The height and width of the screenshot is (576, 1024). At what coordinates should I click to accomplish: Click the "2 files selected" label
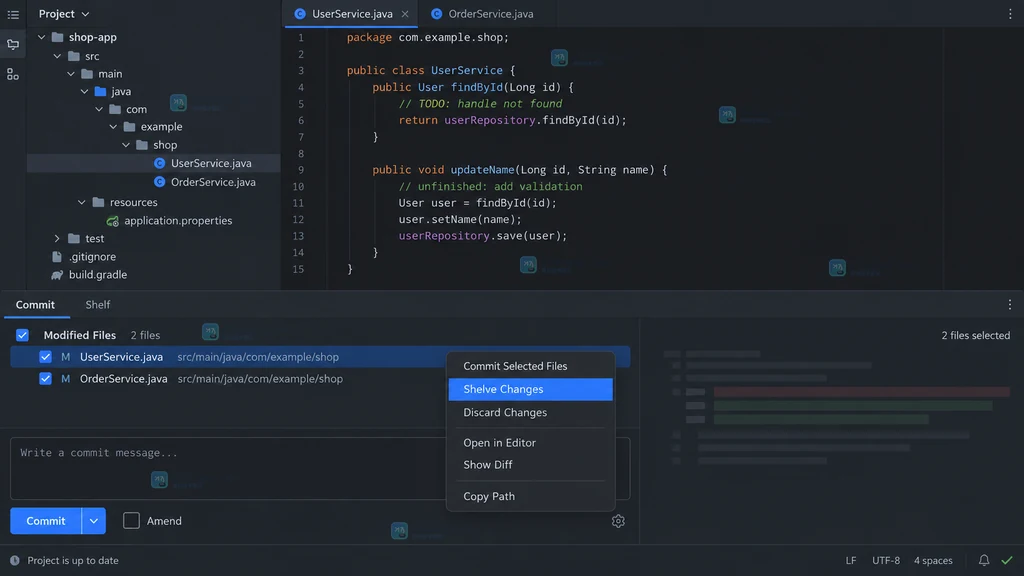pos(975,335)
